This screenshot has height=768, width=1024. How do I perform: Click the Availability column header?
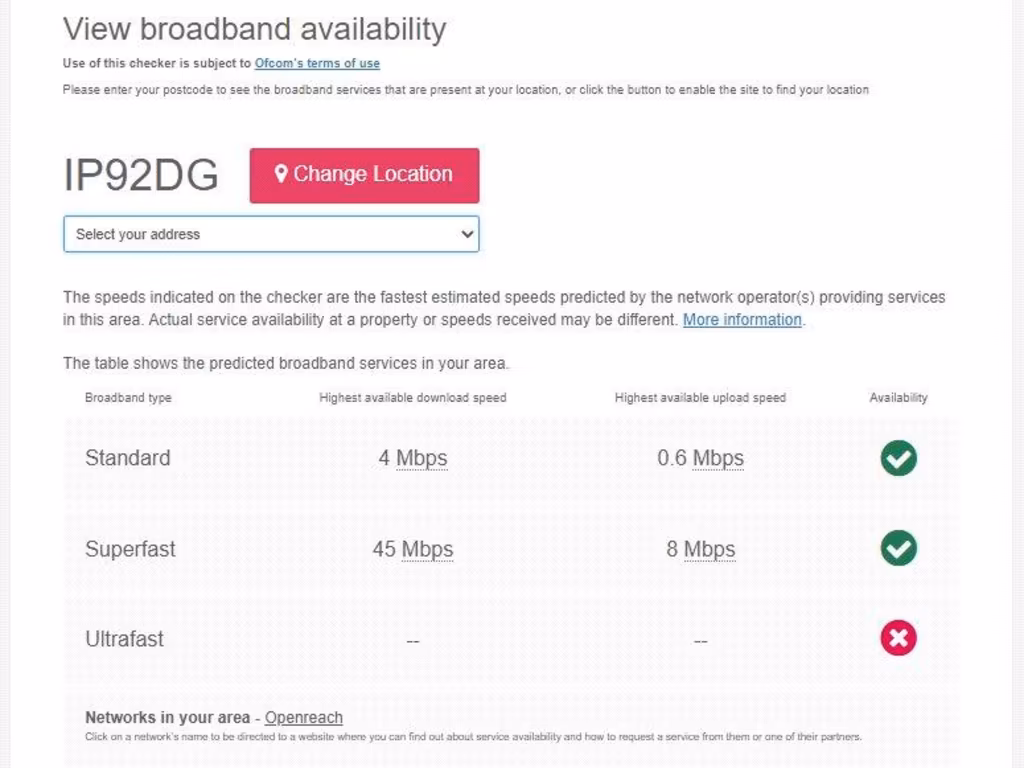pos(898,397)
